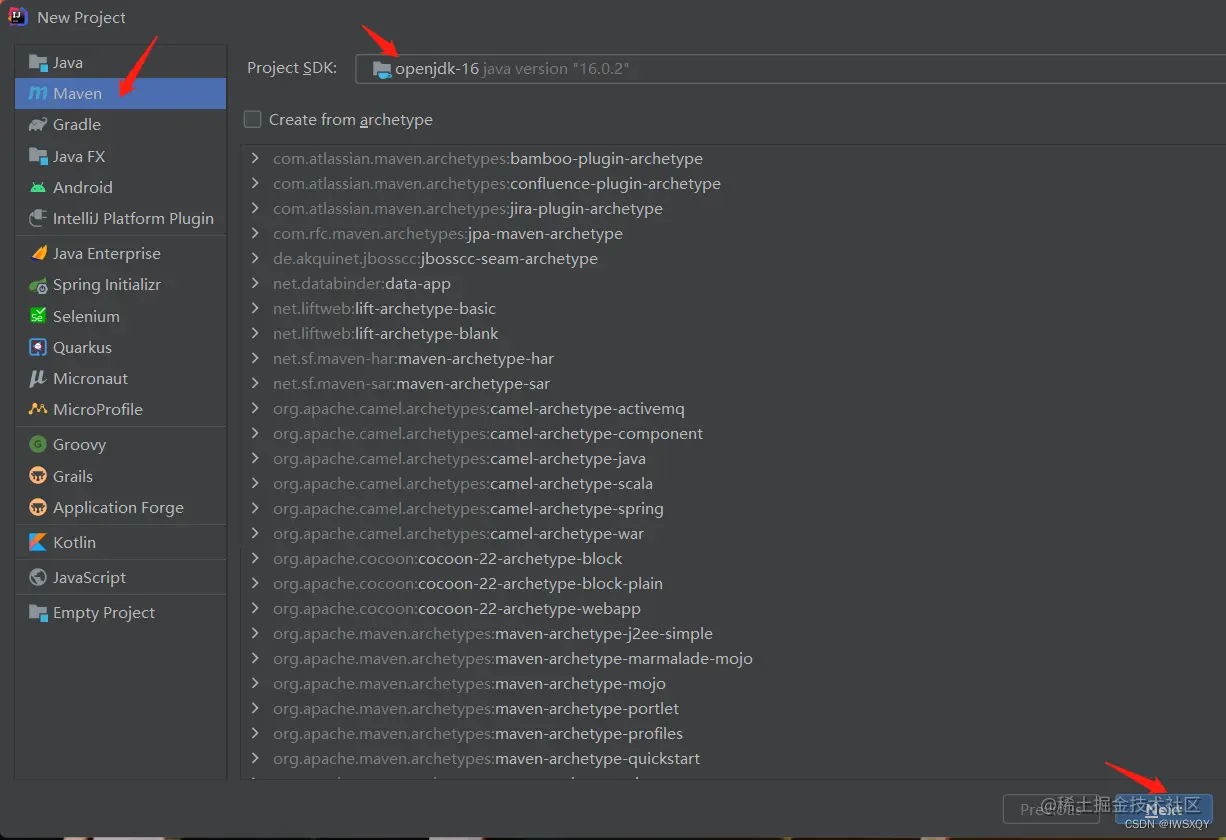Expand the maven-archetype-quickstart node chevron

(x=255, y=758)
